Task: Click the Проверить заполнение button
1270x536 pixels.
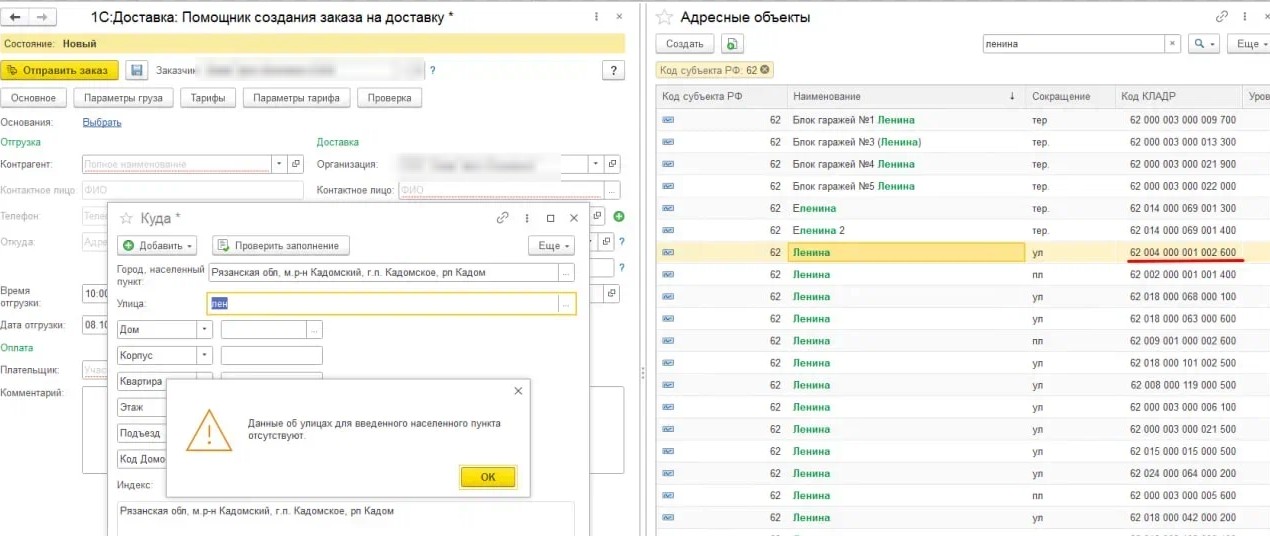Action: (x=280, y=245)
